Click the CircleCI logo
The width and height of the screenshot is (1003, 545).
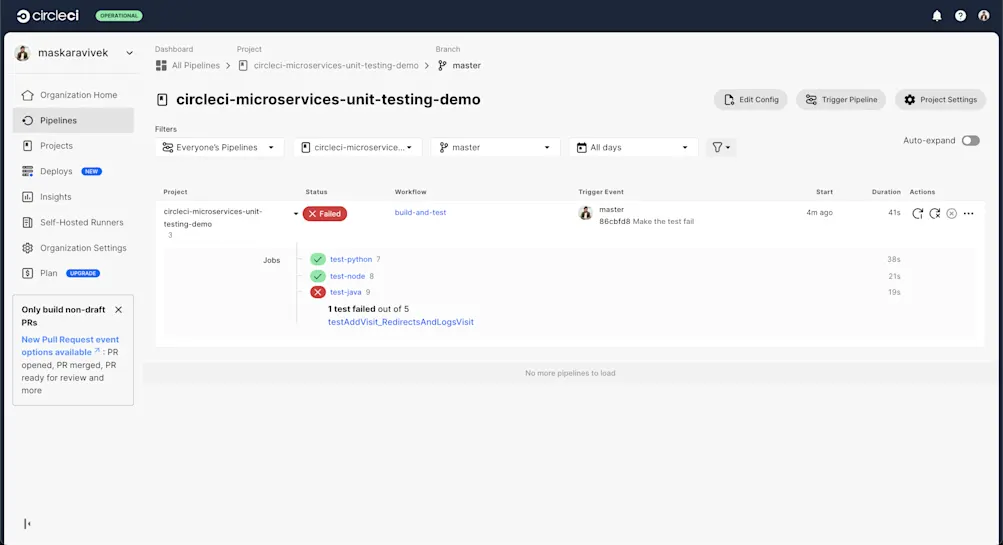tap(48, 16)
